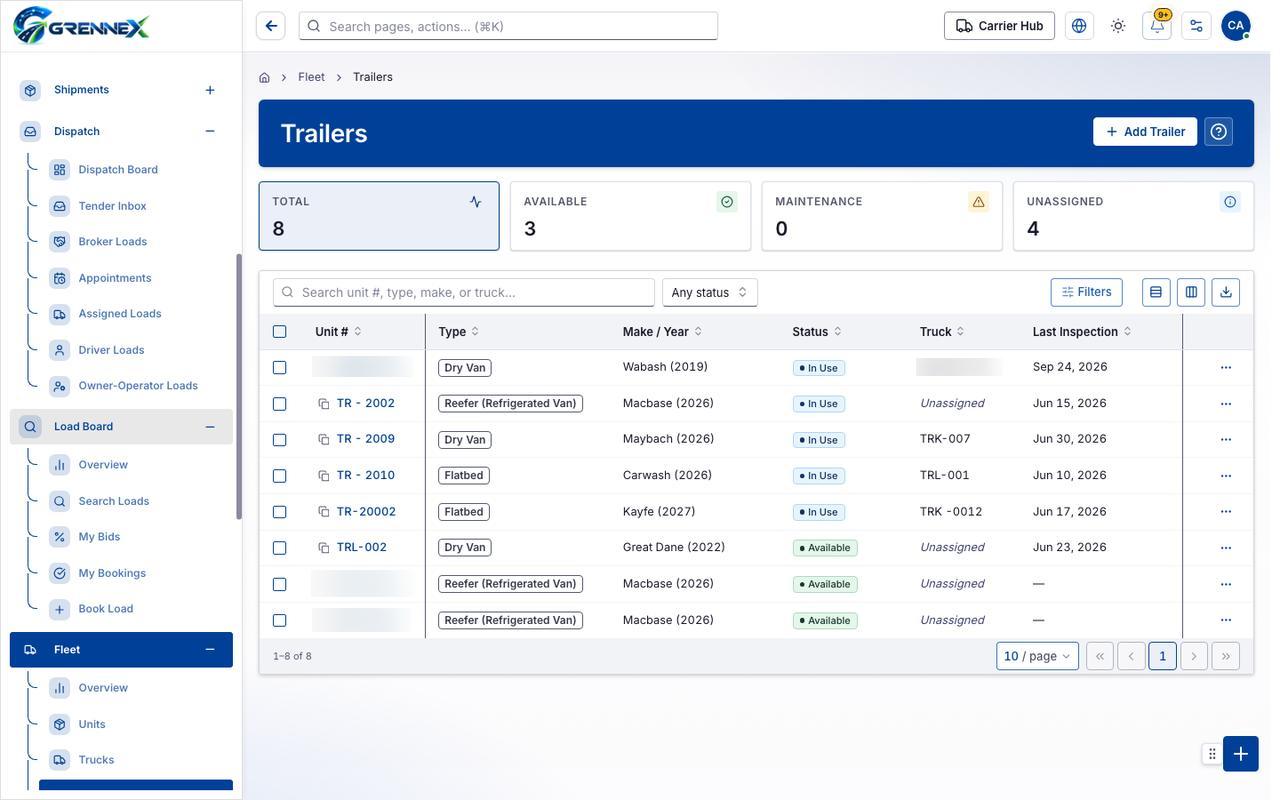Select all rows with header checkbox
The width and height of the screenshot is (1280, 800).
[x=280, y=332]
